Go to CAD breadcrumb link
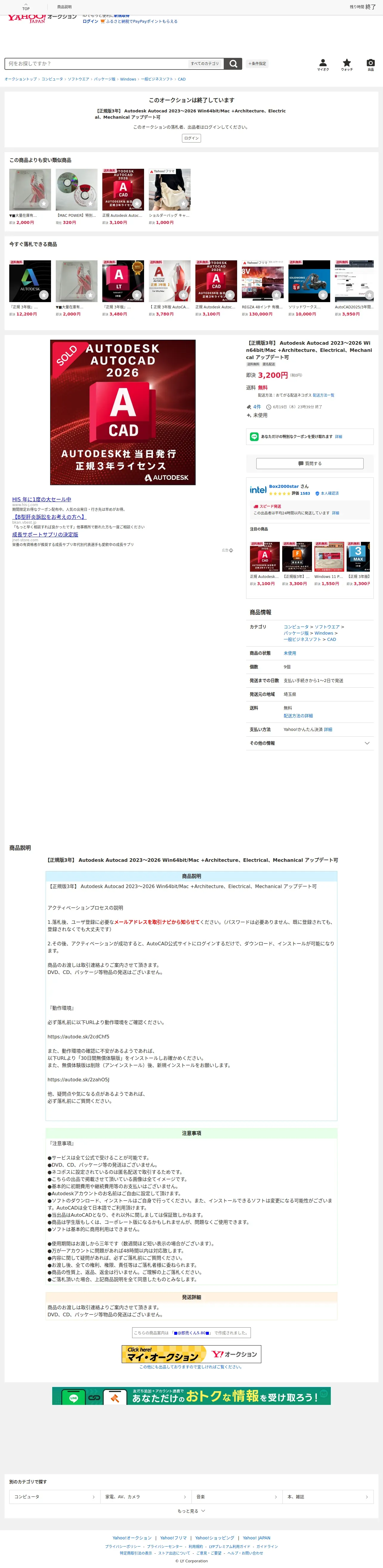This screenshot has height=1568, width=383. coord(181,79)
